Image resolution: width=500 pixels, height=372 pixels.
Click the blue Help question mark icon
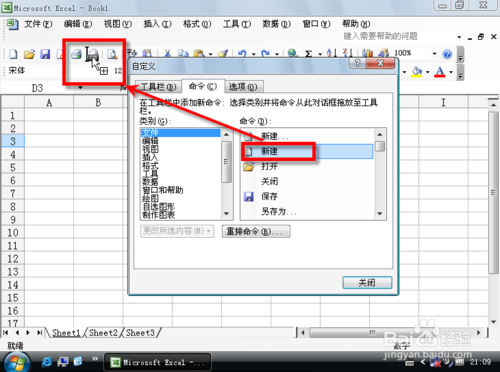coord(447,54)
